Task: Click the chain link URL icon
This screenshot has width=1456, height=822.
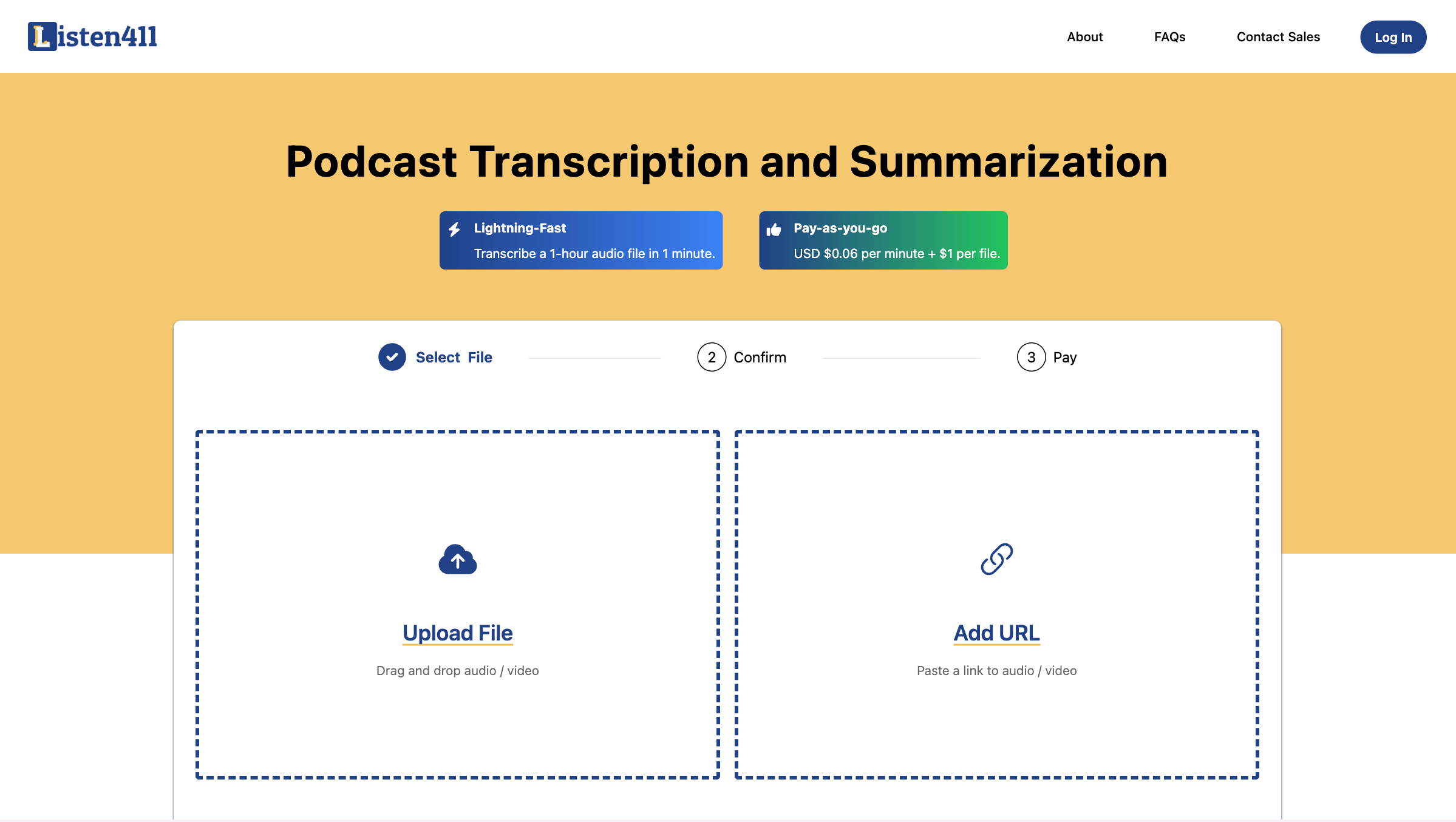Action: tap(997, 558)
